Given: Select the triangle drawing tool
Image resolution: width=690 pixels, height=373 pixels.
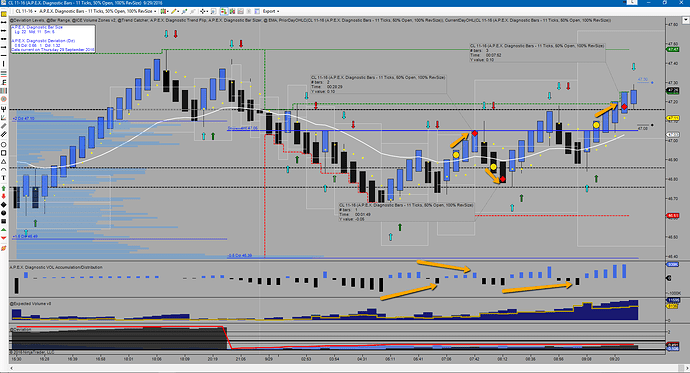Looking at the screenshot, I should click(4, 161).
